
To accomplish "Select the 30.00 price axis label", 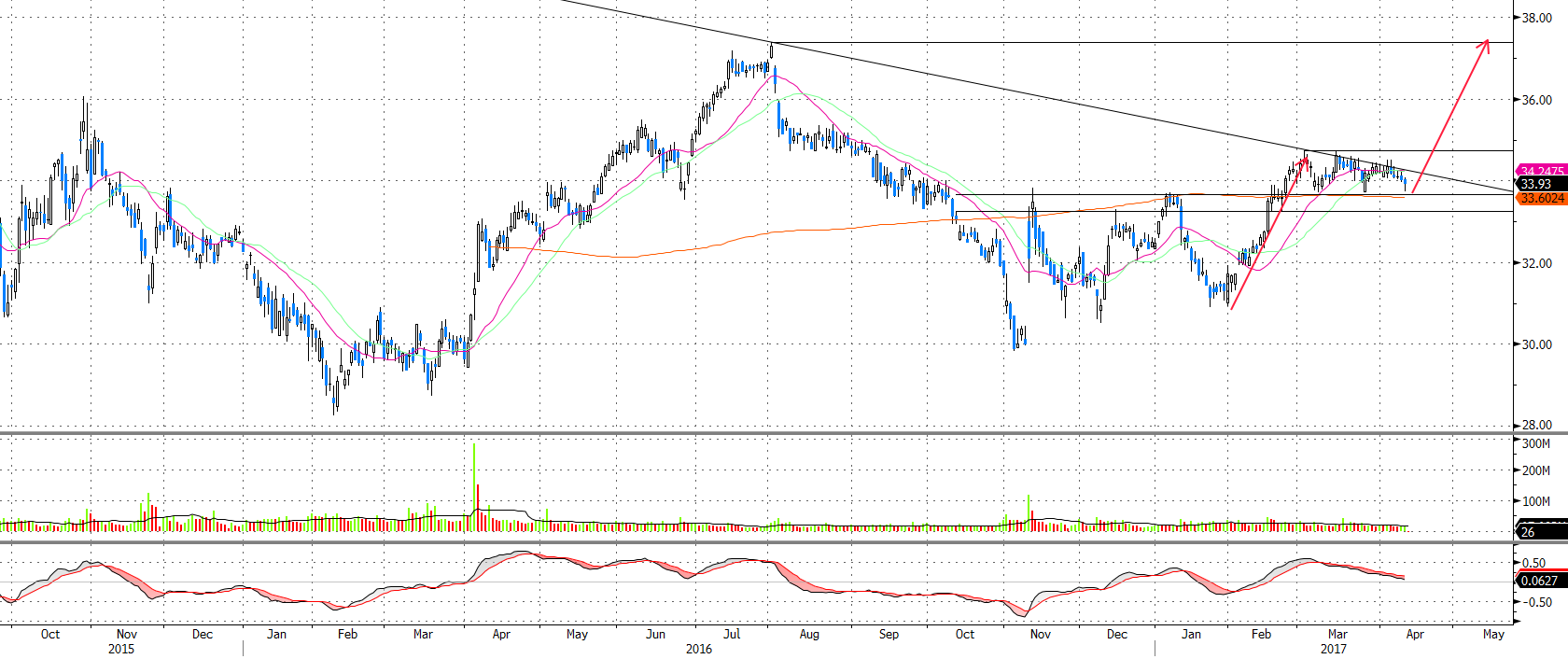I will (1537, 344).
